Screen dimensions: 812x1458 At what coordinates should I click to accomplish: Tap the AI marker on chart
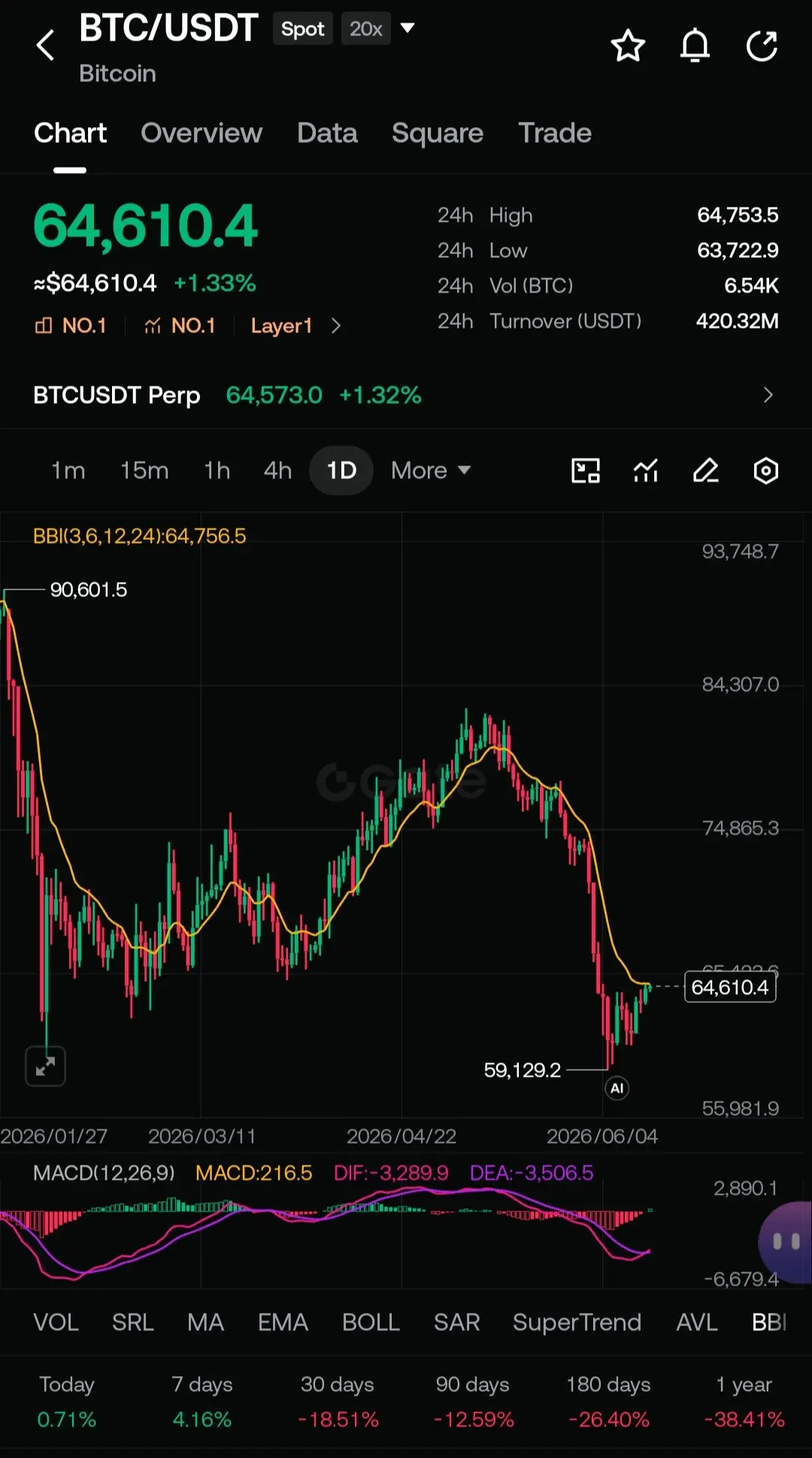coord(617,1088)
